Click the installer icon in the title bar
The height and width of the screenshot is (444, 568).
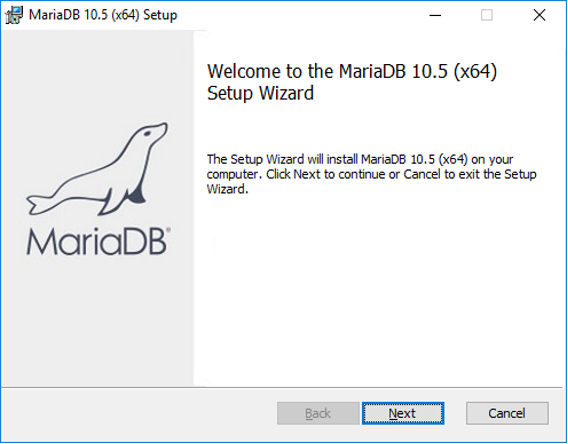coord(14,15)
